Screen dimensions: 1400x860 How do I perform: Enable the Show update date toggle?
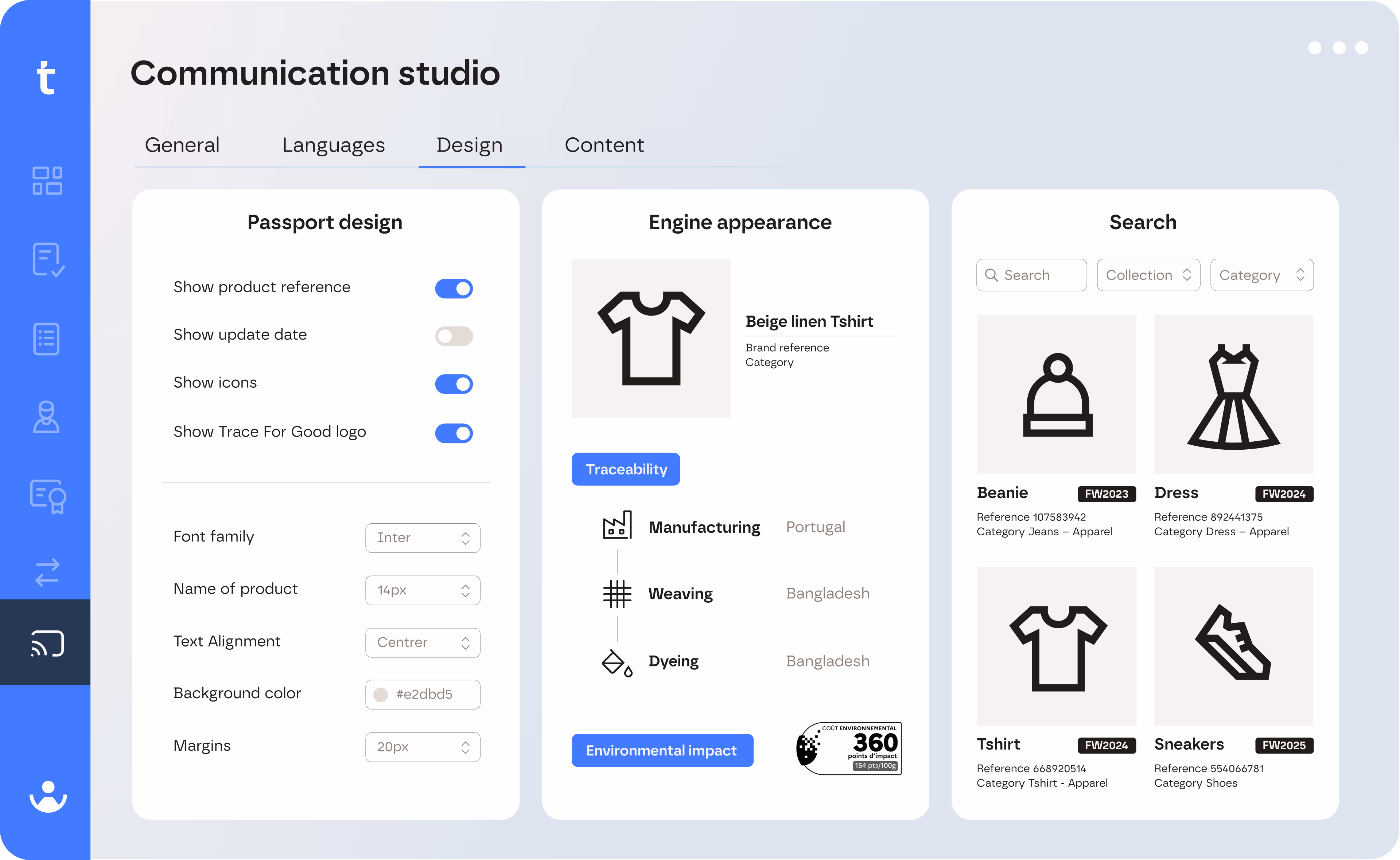click(x=454, y=336)
